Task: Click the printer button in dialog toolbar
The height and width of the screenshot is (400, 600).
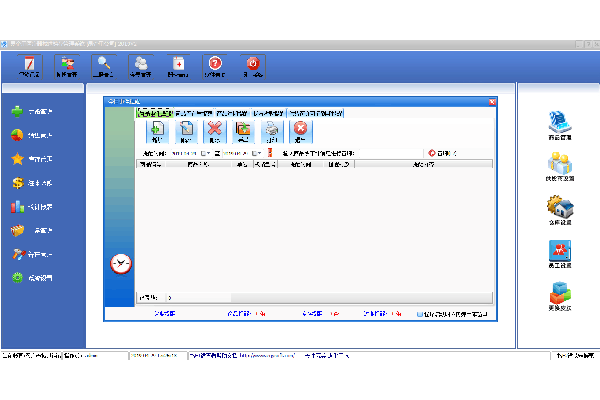Action: tap(272, 132)
